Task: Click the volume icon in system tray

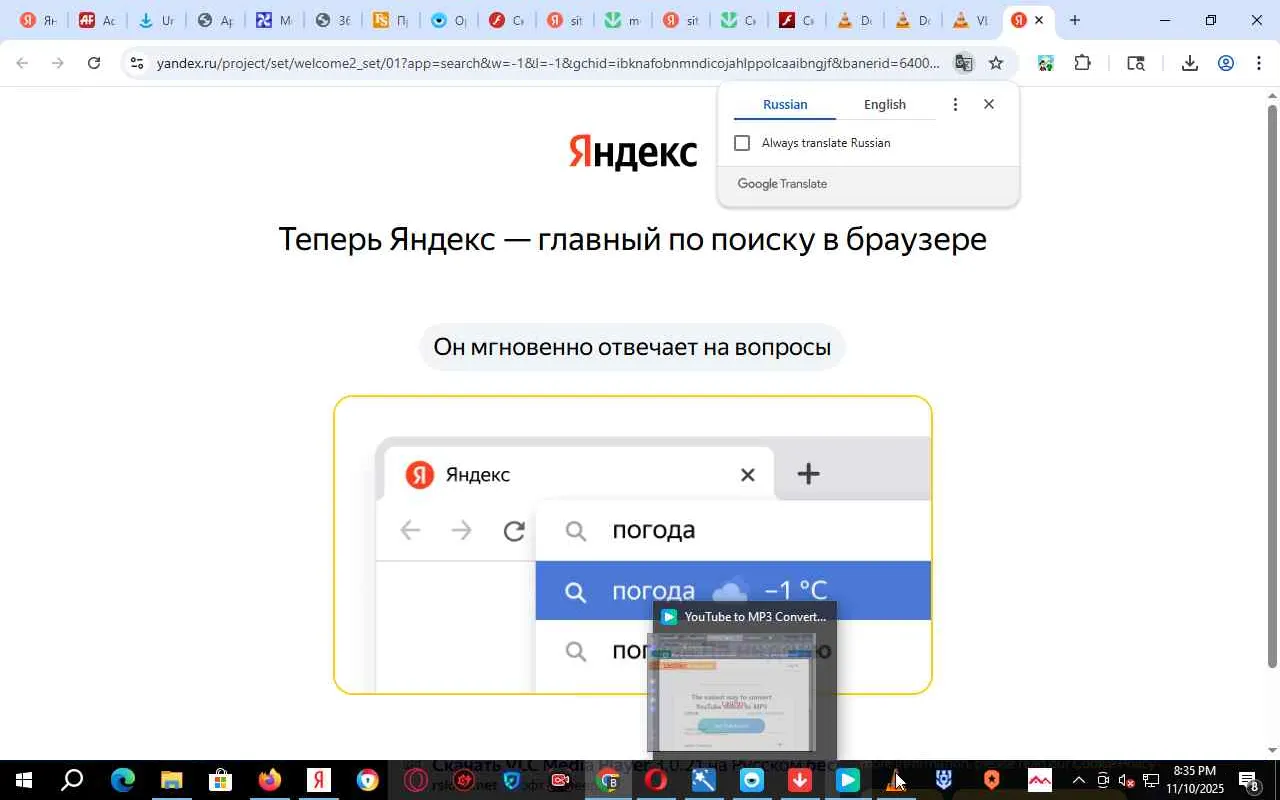Action: pos(1126,781)
